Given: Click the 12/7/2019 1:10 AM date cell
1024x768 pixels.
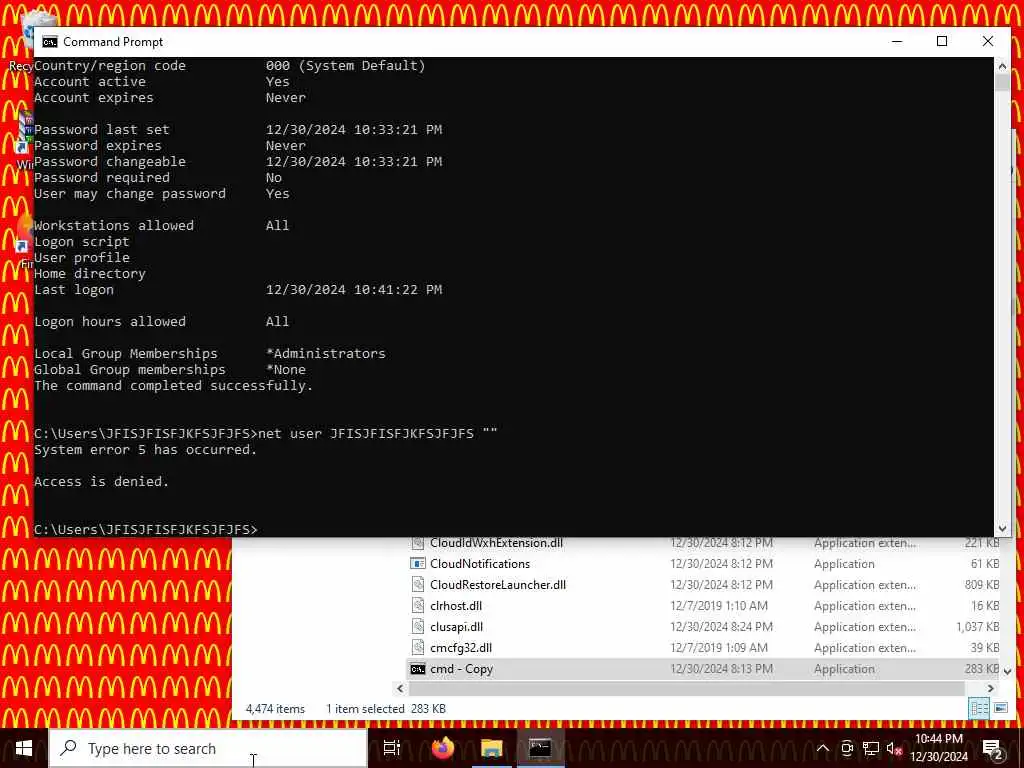Looking at the screenshot, I should [719, 605].
